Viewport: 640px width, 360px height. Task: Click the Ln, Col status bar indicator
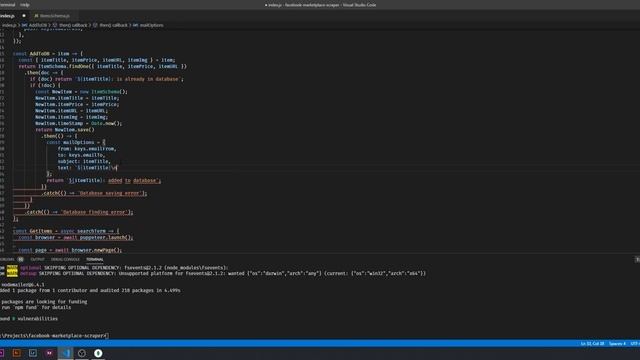tap(592, 344)
